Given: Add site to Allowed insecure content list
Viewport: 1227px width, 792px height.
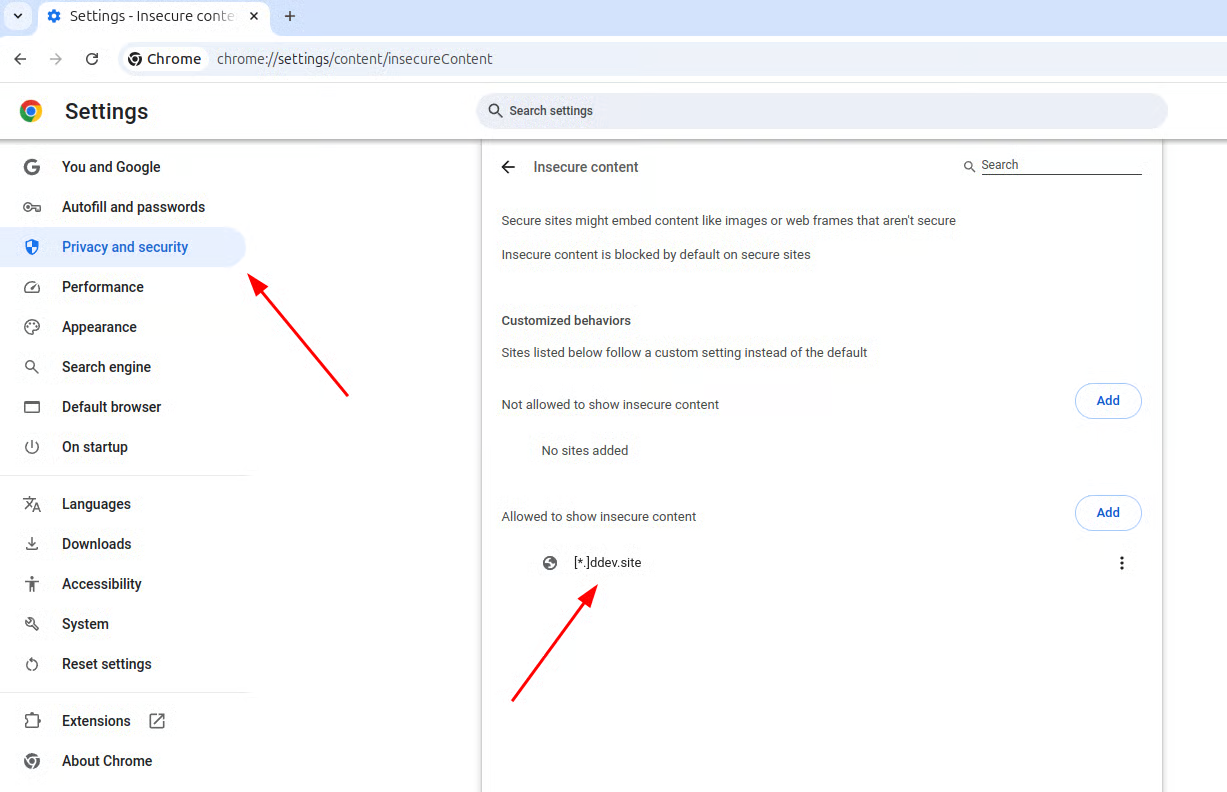Looking at the screenshot, I should [x=1108, y=513].
